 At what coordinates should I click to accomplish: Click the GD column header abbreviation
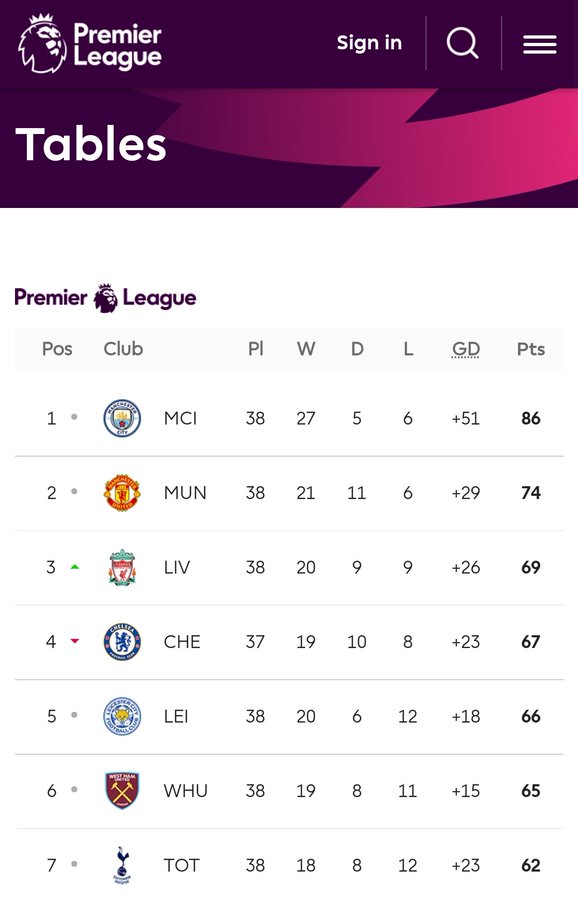(x=465, y=349)
